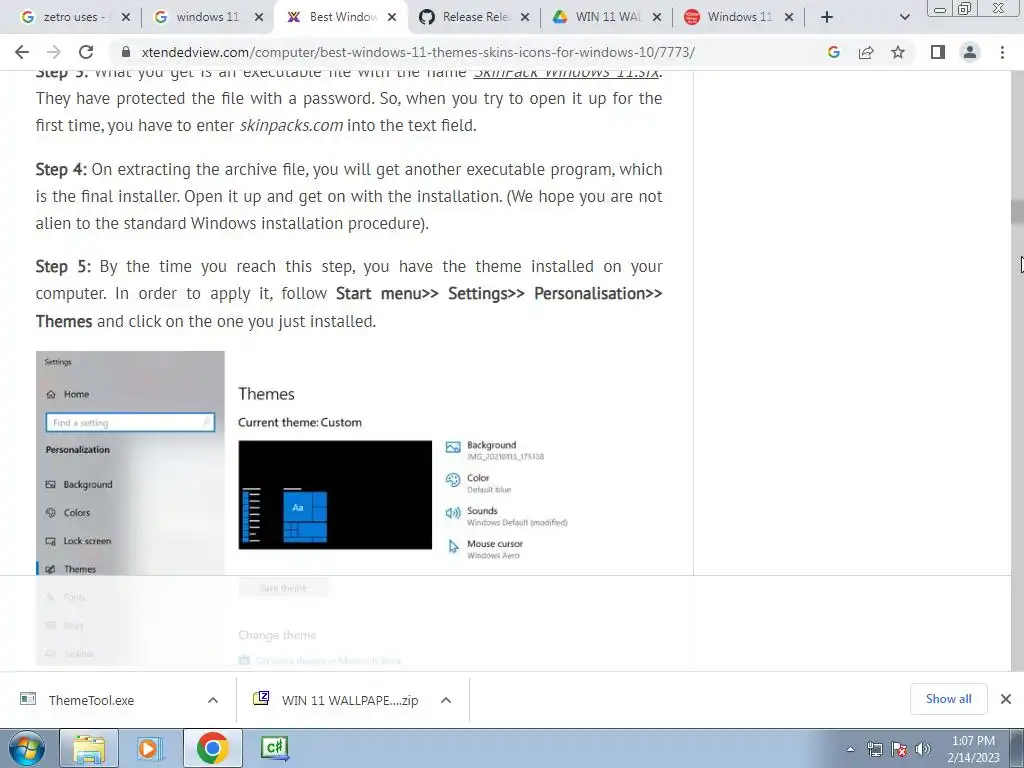Close the "zetro uses" tab
Screen dimensions: 1024x768
[x=126, y=17]
